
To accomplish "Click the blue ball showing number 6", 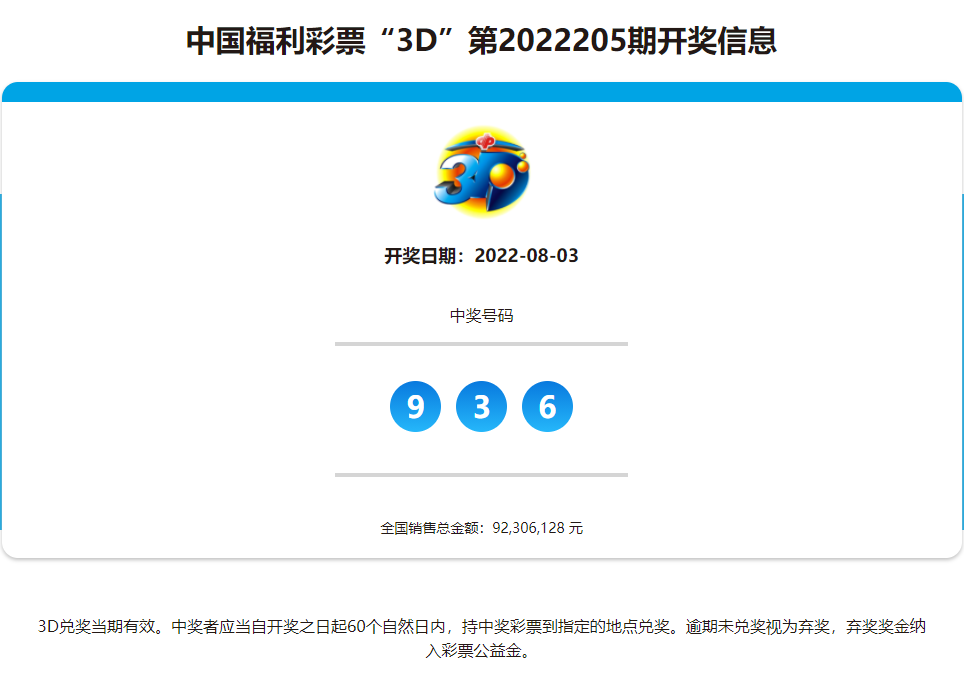I will (x=547, y=407).
